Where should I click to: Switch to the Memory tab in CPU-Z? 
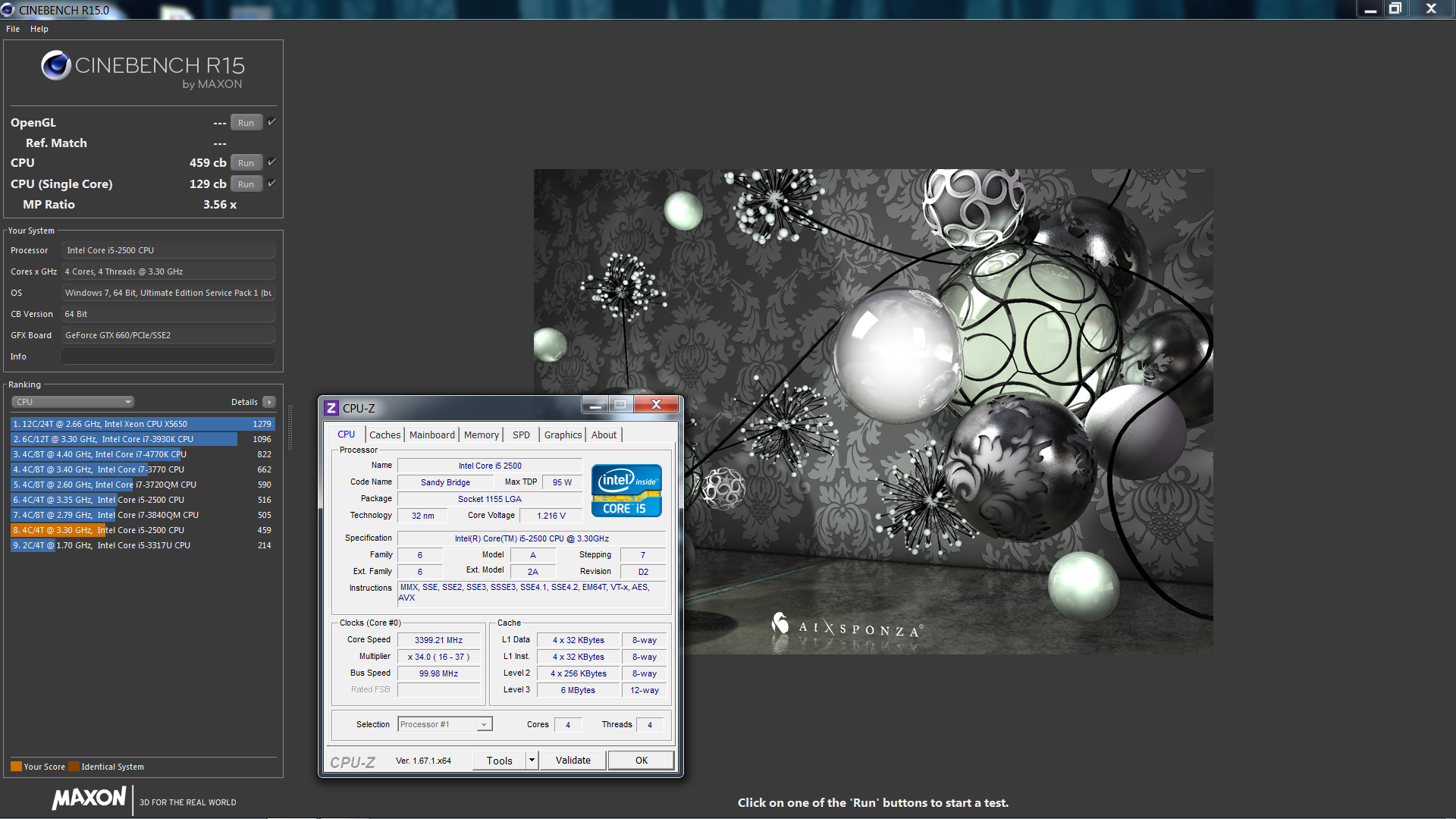pyautogui.click(x=482, y=435)
